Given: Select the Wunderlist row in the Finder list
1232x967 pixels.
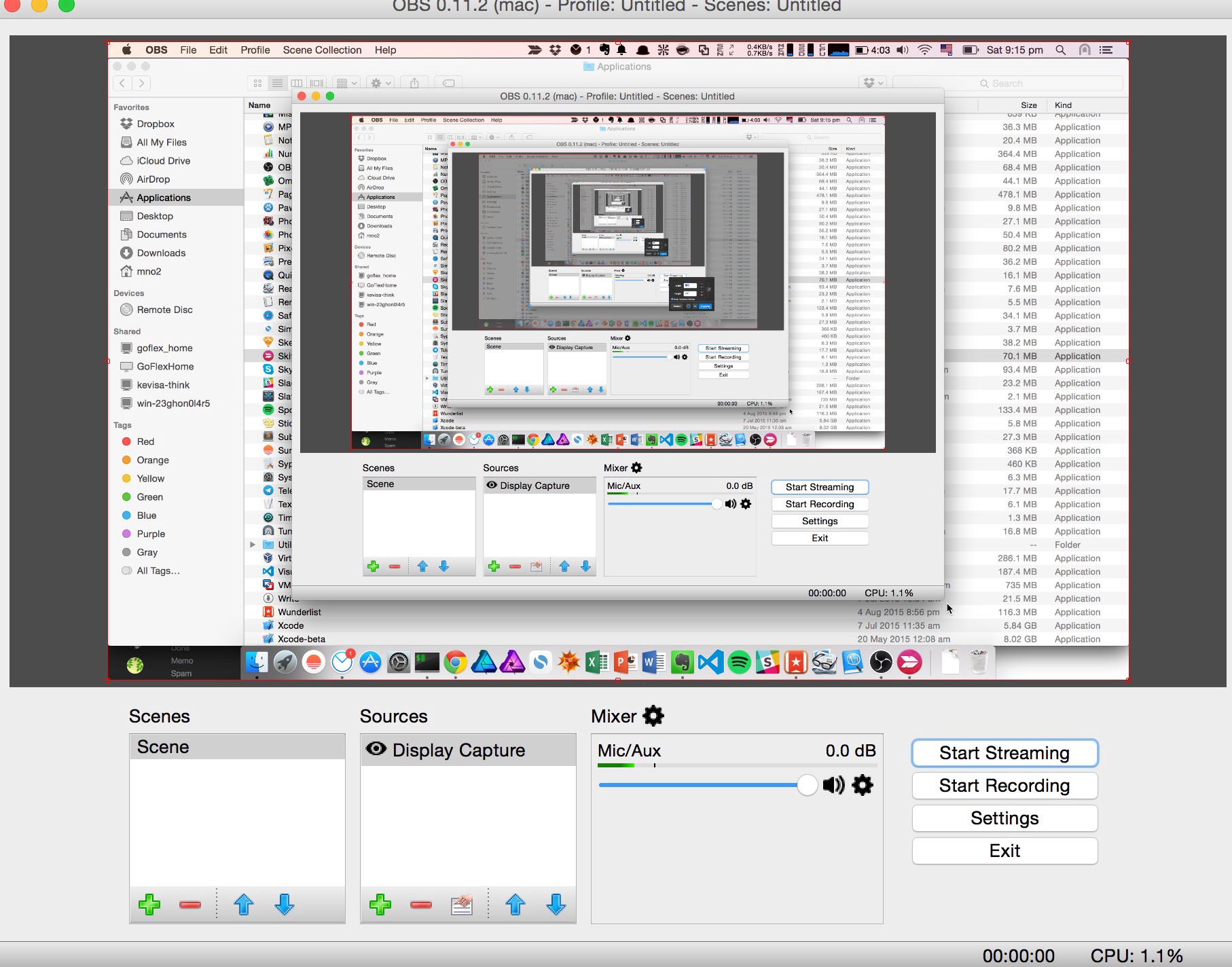Looking at the screenshot, I should click(x=686, y=612).
